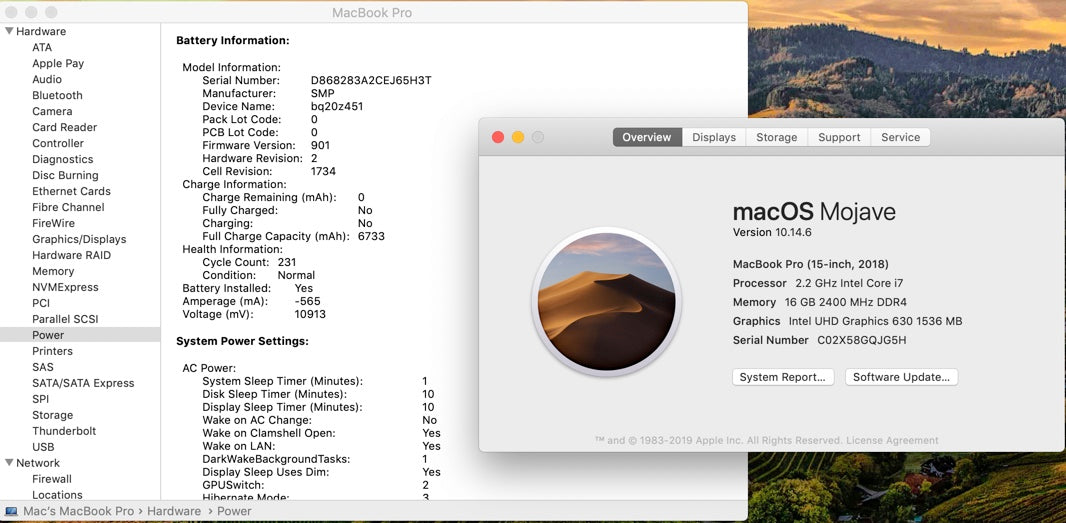This screenshot has width=1066, height=523.
Task: Select Audio hardware entry
Action: coord(47,80)
